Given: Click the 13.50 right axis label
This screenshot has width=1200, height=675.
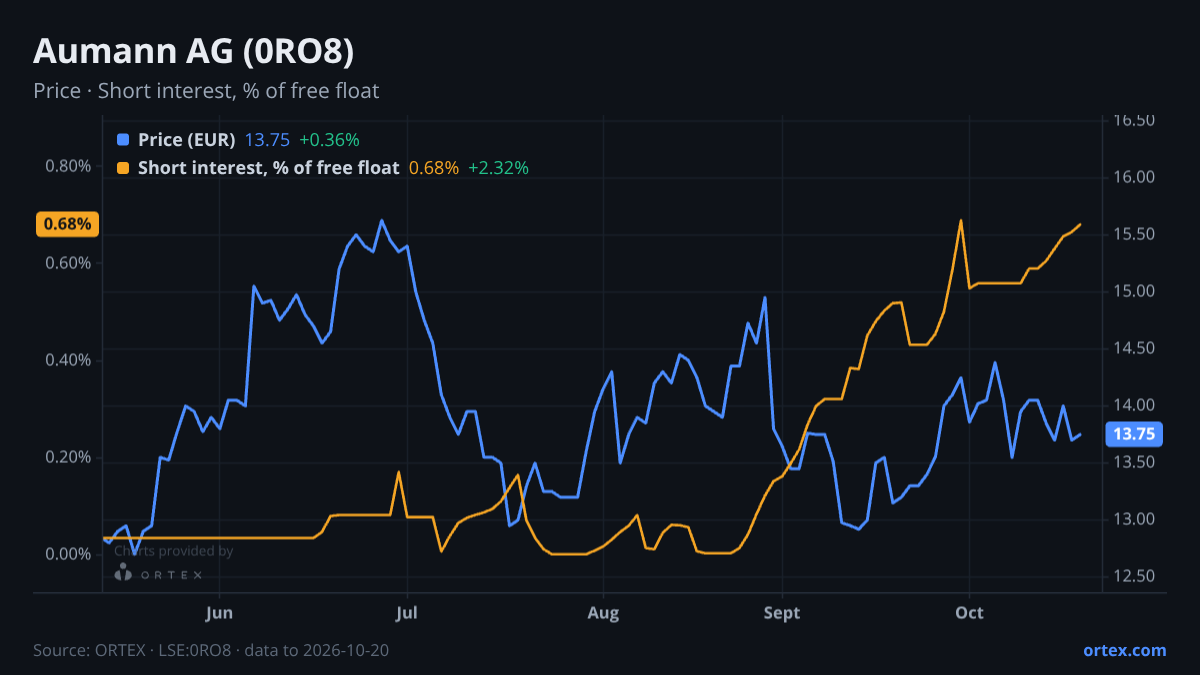Looking at the screenshot, I should [x=1135, y=462].
